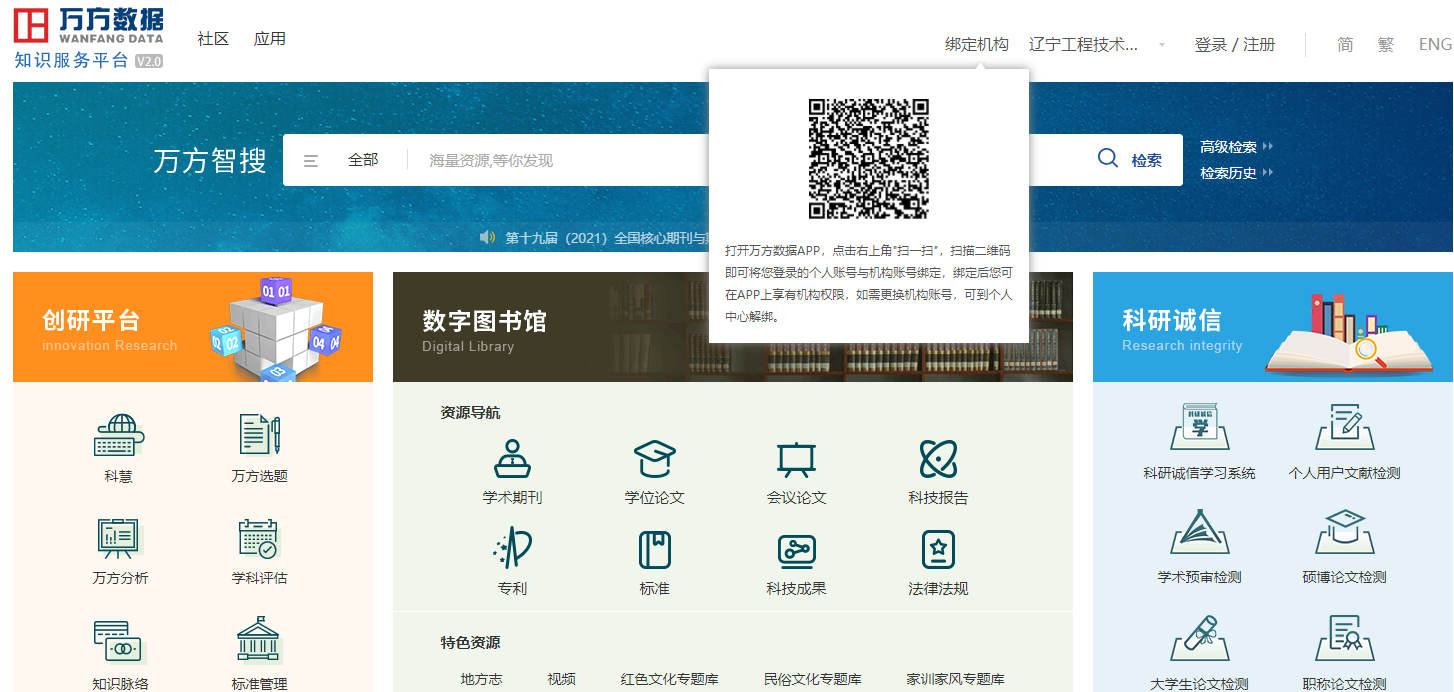Switch language to ENG

1434,45
